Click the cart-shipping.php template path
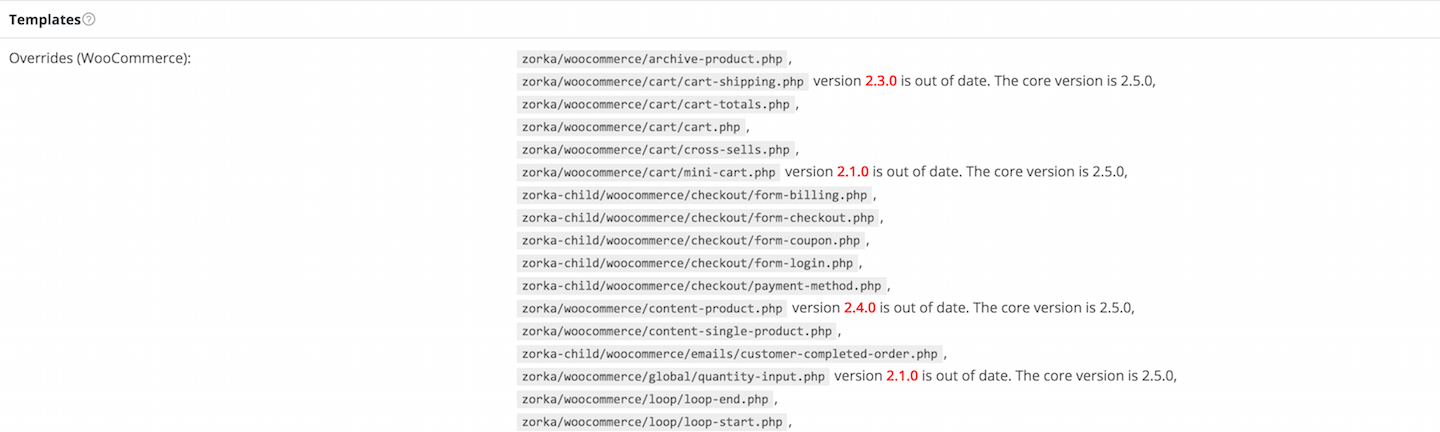 (663, 81)
